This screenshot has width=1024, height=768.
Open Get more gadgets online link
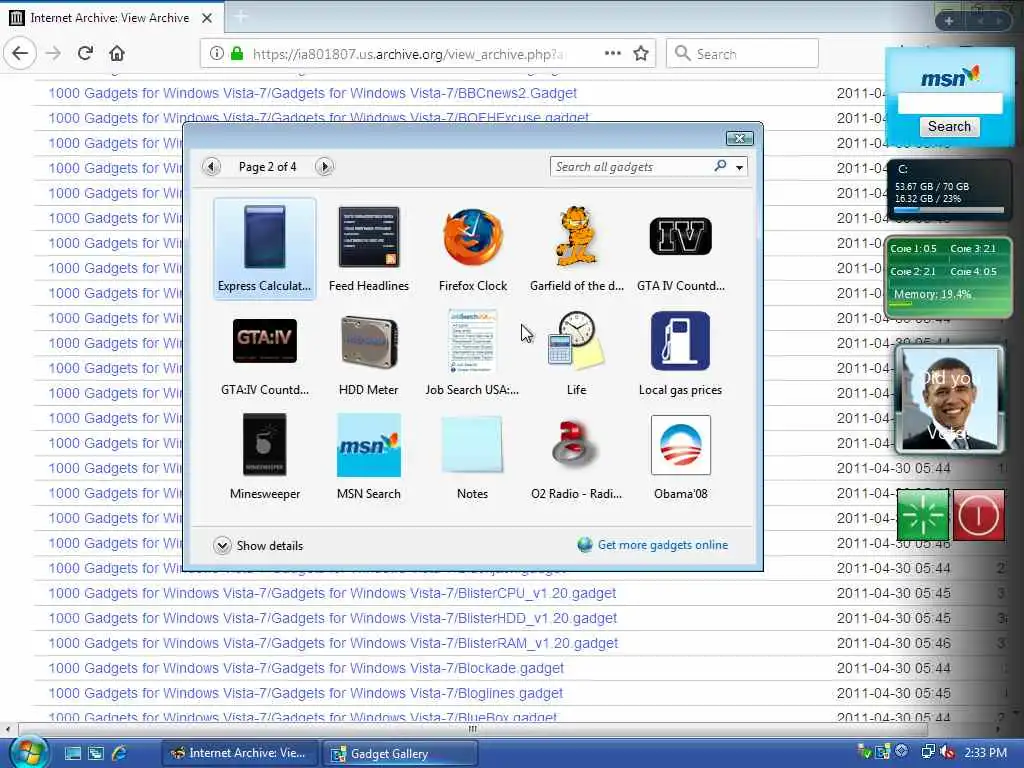click(653, 545)
